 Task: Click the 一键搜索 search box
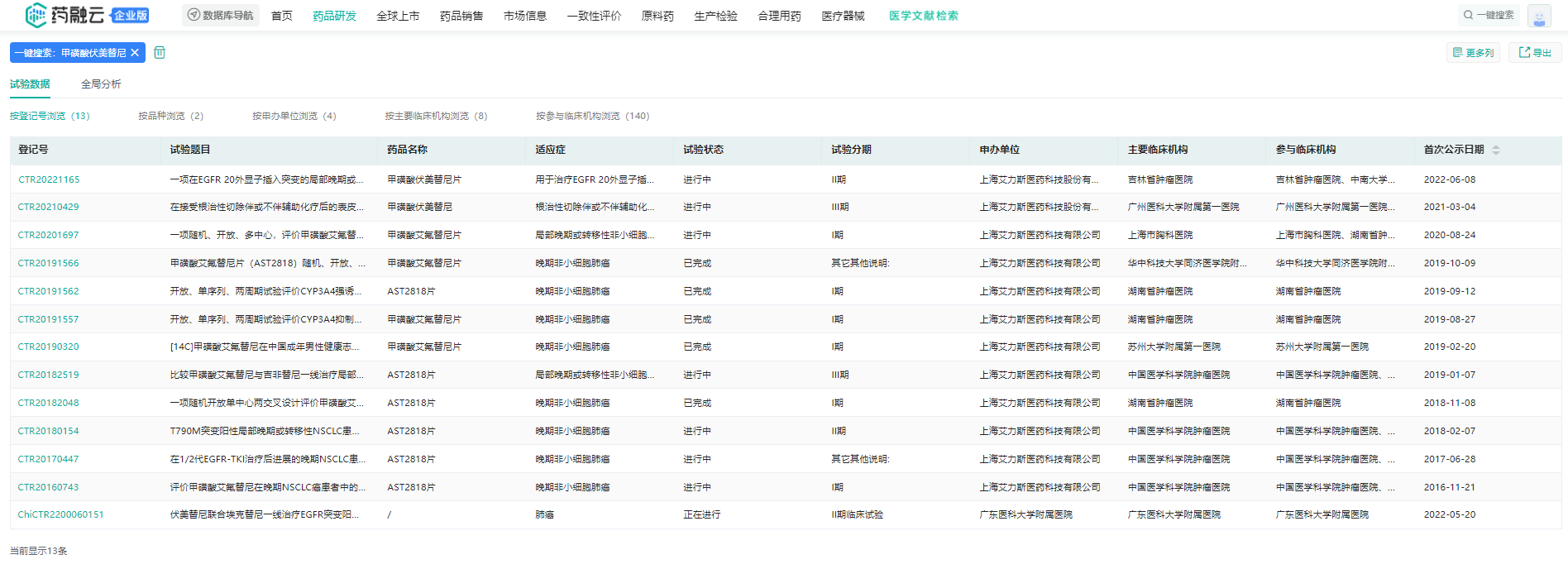click(1489, 15)
